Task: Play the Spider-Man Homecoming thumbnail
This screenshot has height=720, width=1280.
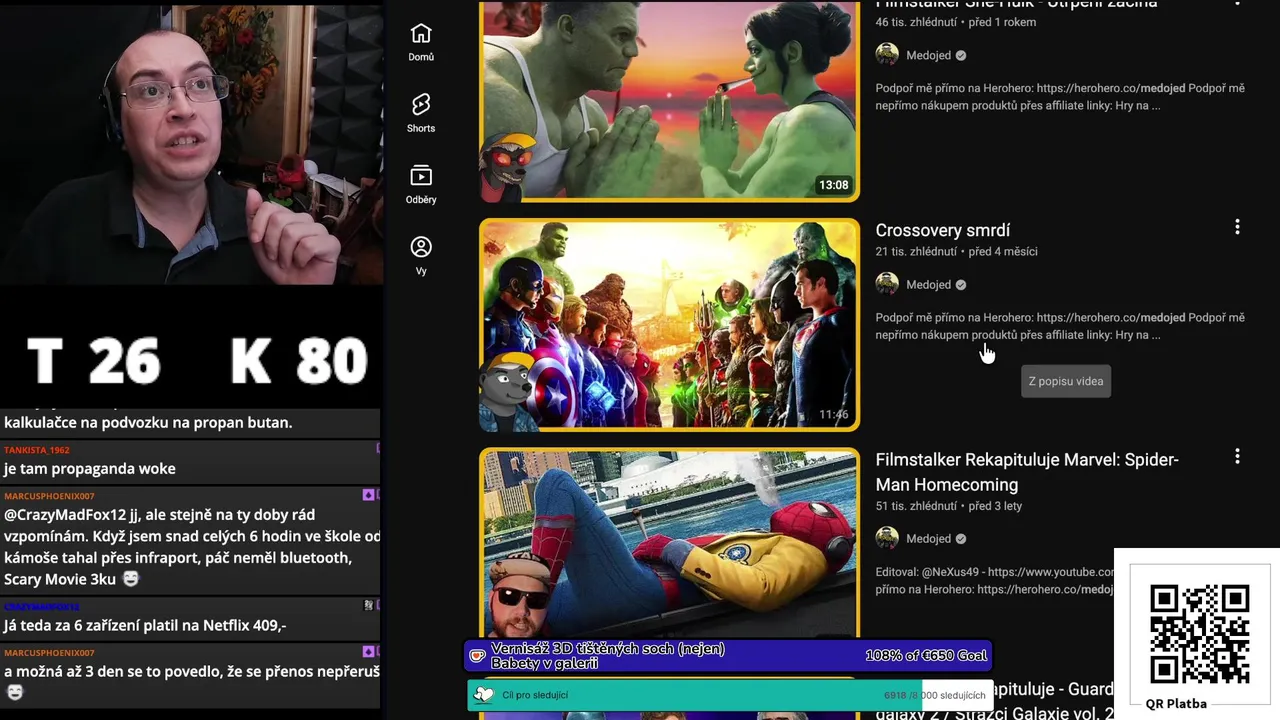Action: [x=669, y=543]
